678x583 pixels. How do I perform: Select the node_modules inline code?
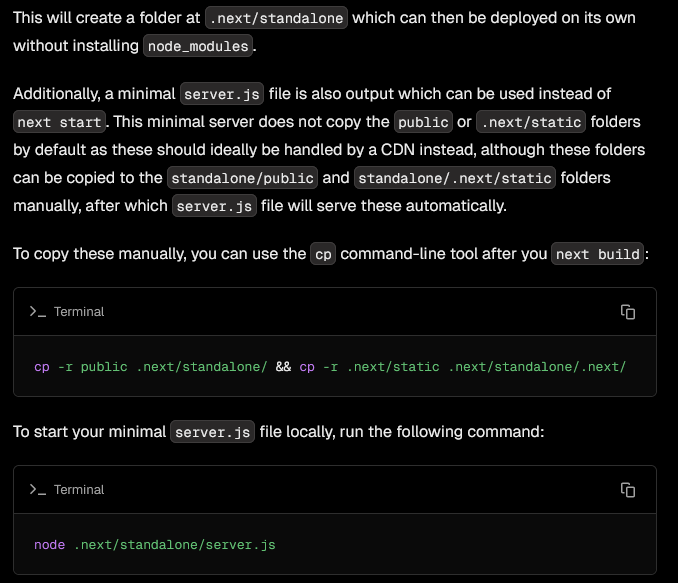coord(199,47)
